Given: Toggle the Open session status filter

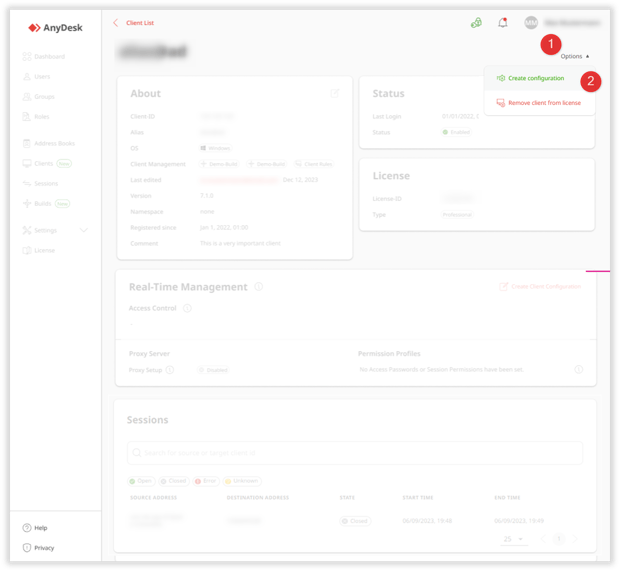Looking at the screenshot, I should pos(140,481).
